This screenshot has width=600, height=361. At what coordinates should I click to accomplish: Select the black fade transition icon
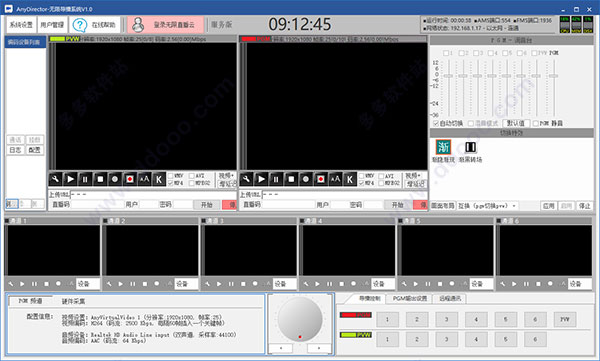tap(470, 147)
